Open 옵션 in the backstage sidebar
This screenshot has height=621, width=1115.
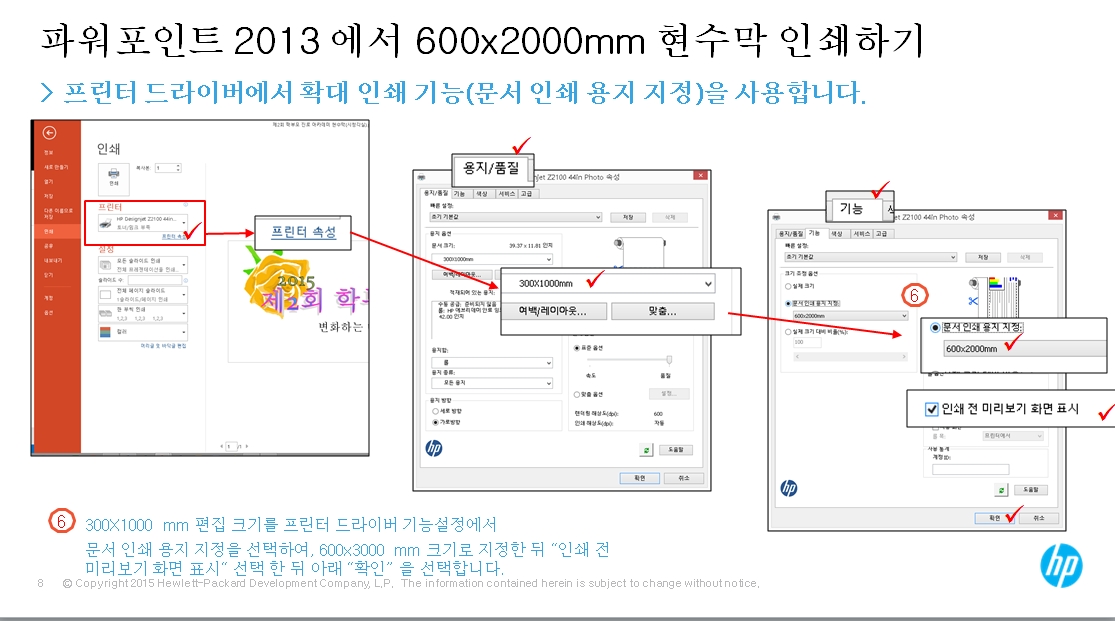[x=48, y=313]
